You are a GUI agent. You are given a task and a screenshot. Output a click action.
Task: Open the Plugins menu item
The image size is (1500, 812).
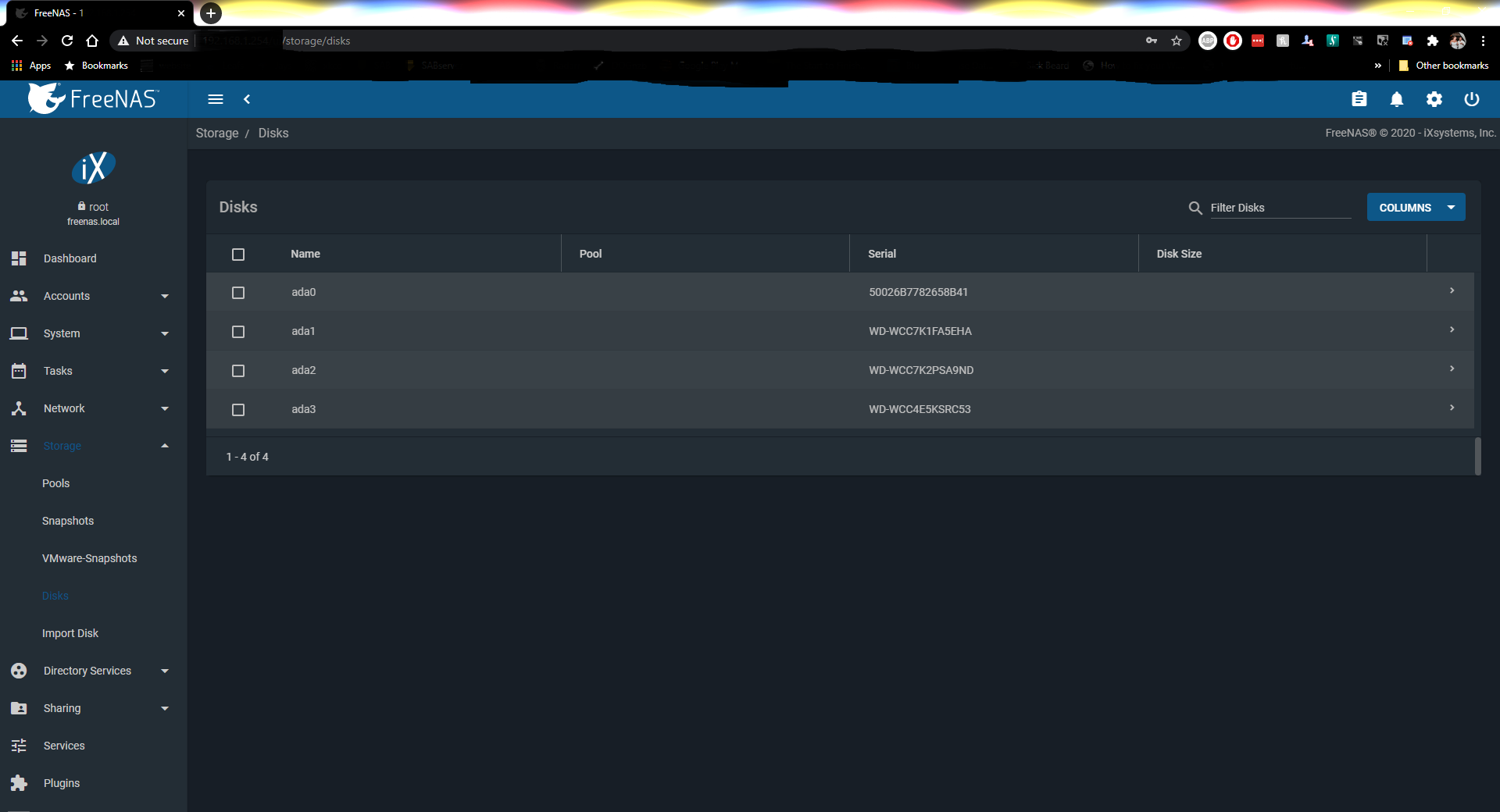[62, 783]
